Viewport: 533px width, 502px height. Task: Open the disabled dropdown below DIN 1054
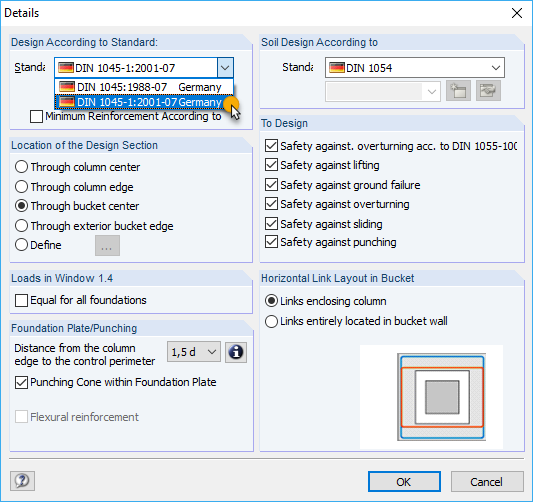click(x=383, y=91)
